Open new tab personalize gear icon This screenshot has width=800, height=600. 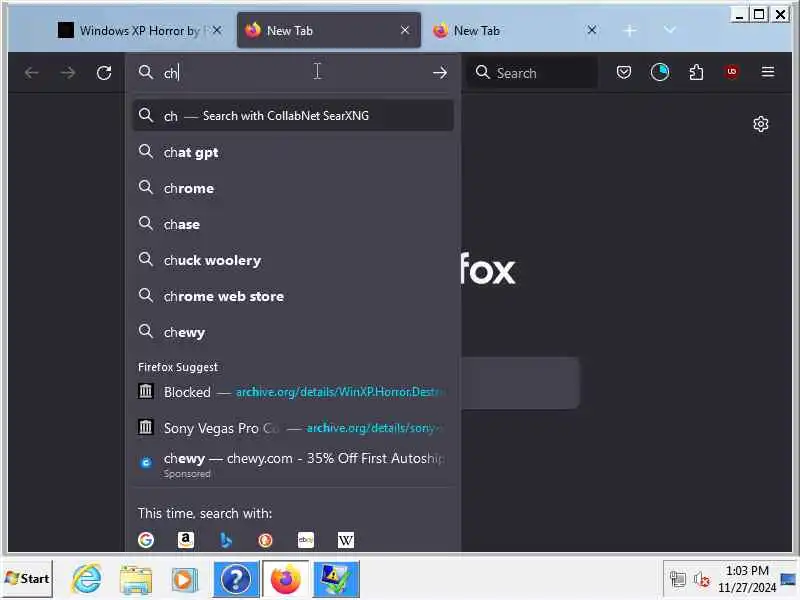pos(761,124)
